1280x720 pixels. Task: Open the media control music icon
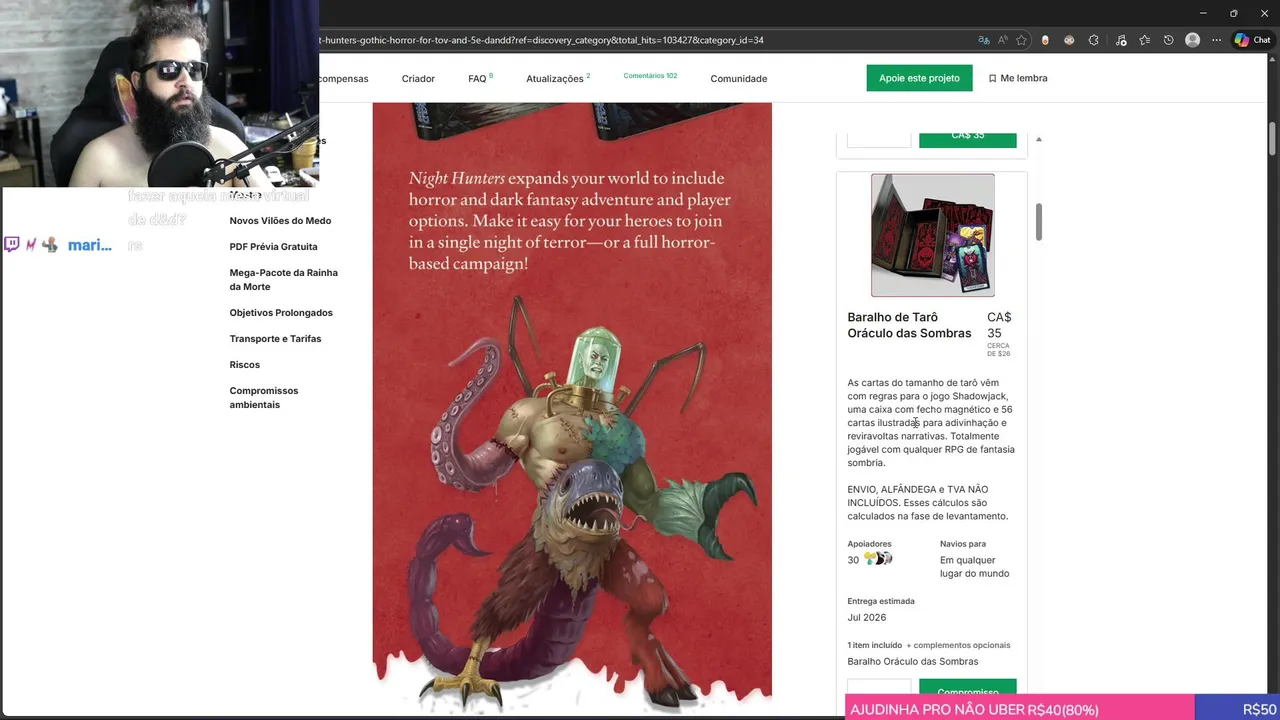pos(1120,40)
